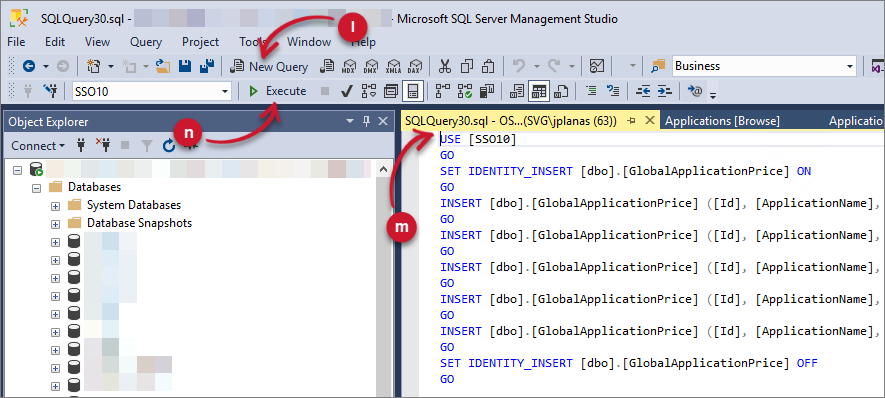Refresh the Object Explorer tree
Screen dimensions: 885x398
[169, 146]
